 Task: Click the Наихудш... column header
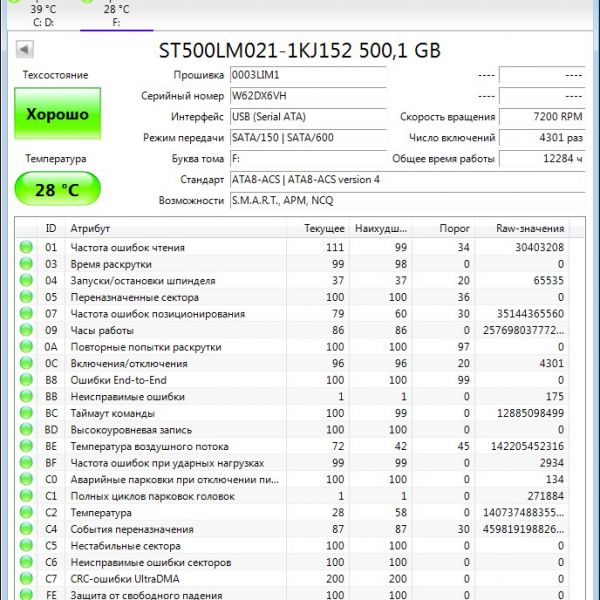[x=381, y=228]
